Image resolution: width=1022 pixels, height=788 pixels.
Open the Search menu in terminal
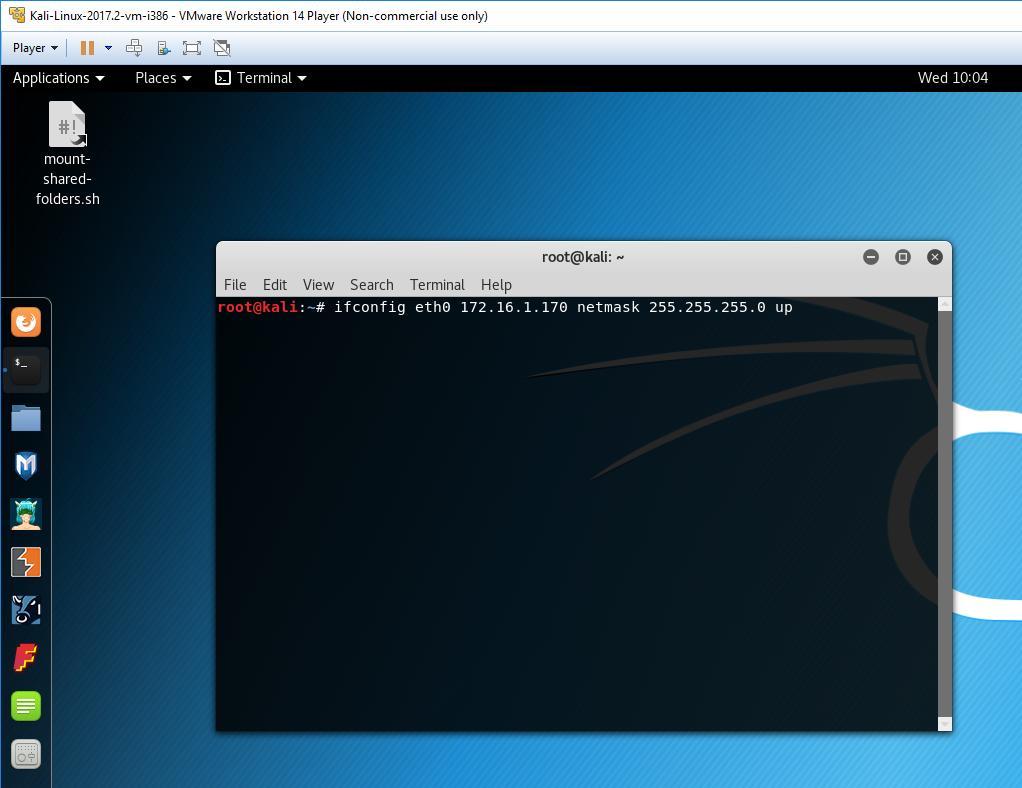pyautogui.click(x=372, y=285)
